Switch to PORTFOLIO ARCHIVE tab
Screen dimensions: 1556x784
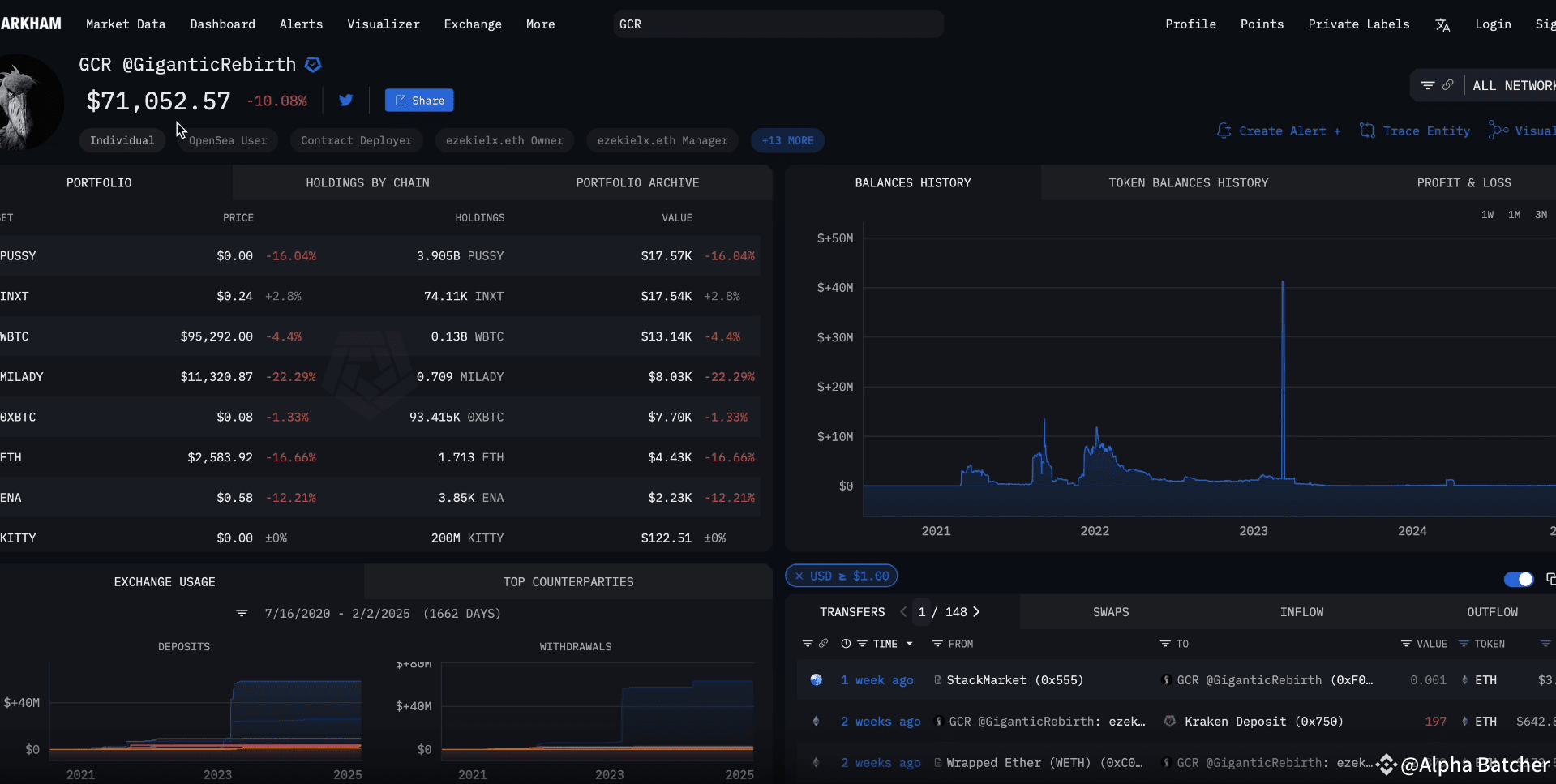point(638,183)
